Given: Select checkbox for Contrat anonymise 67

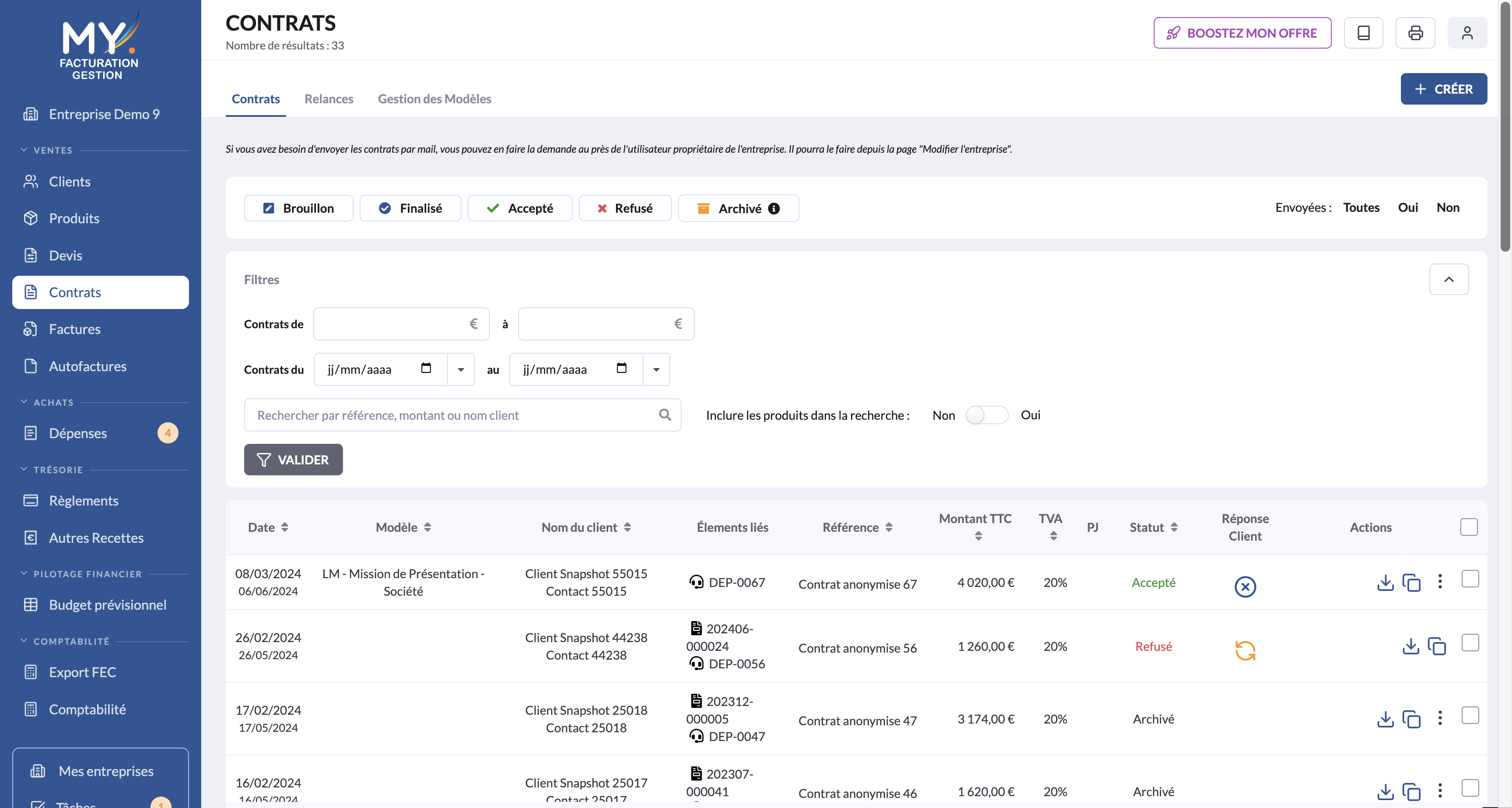Looking at the screenshot, I should click(1470, 578).
